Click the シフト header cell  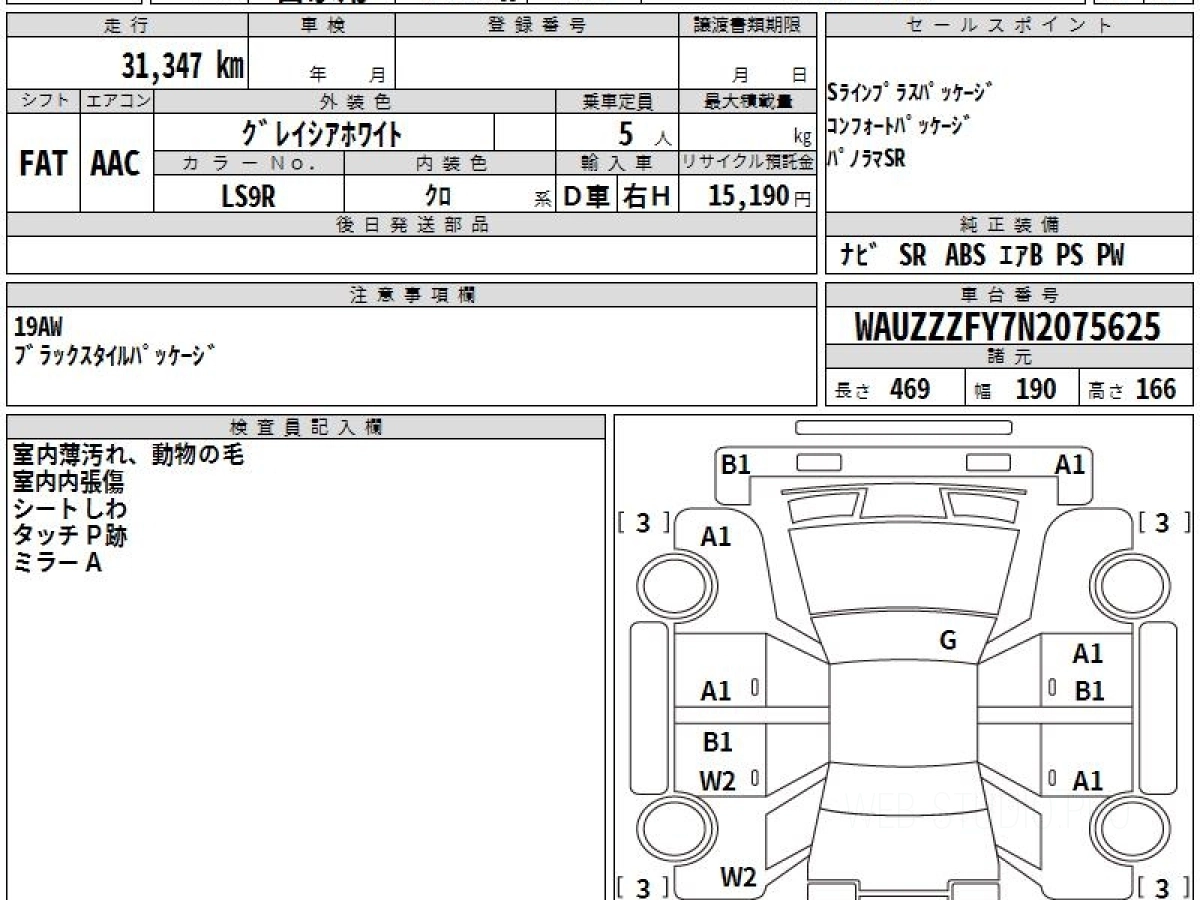[x=43, y=101]
